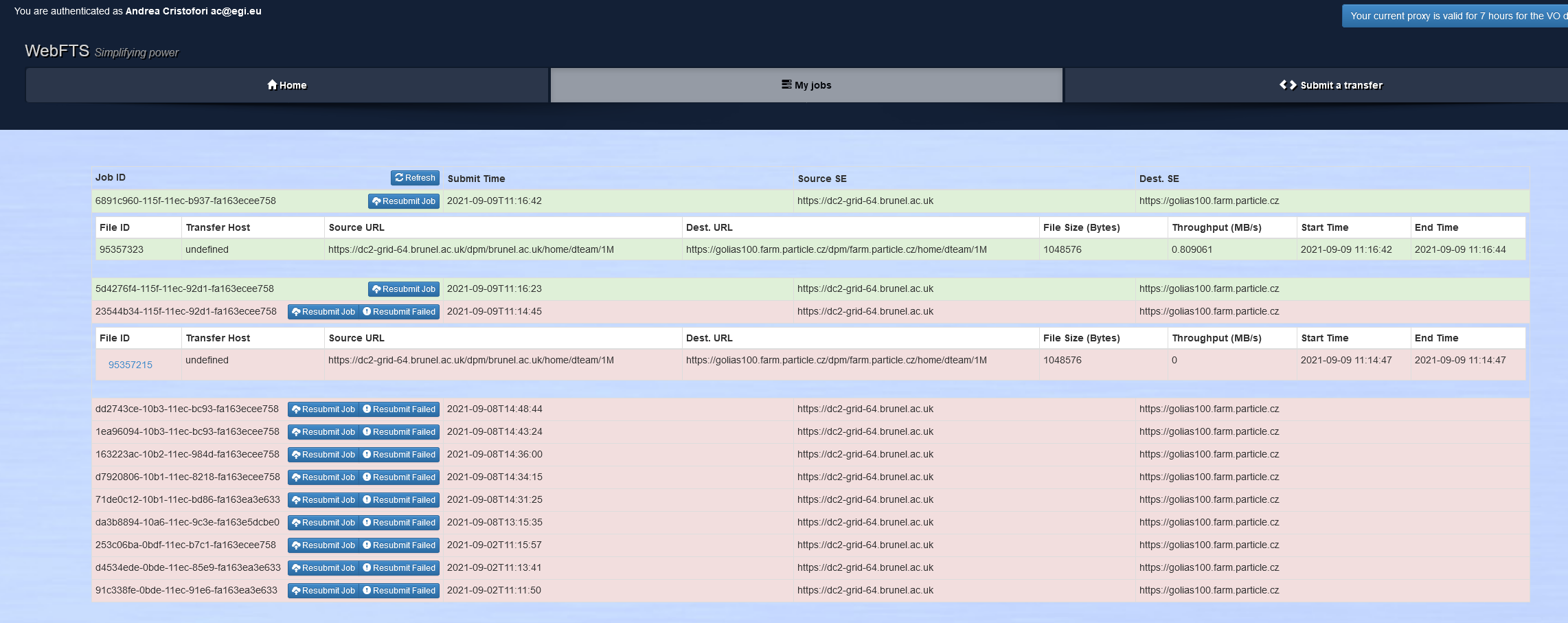
Task: Switch to the My jobs tab
Action: pyautogui.click(x=806, y=85)
